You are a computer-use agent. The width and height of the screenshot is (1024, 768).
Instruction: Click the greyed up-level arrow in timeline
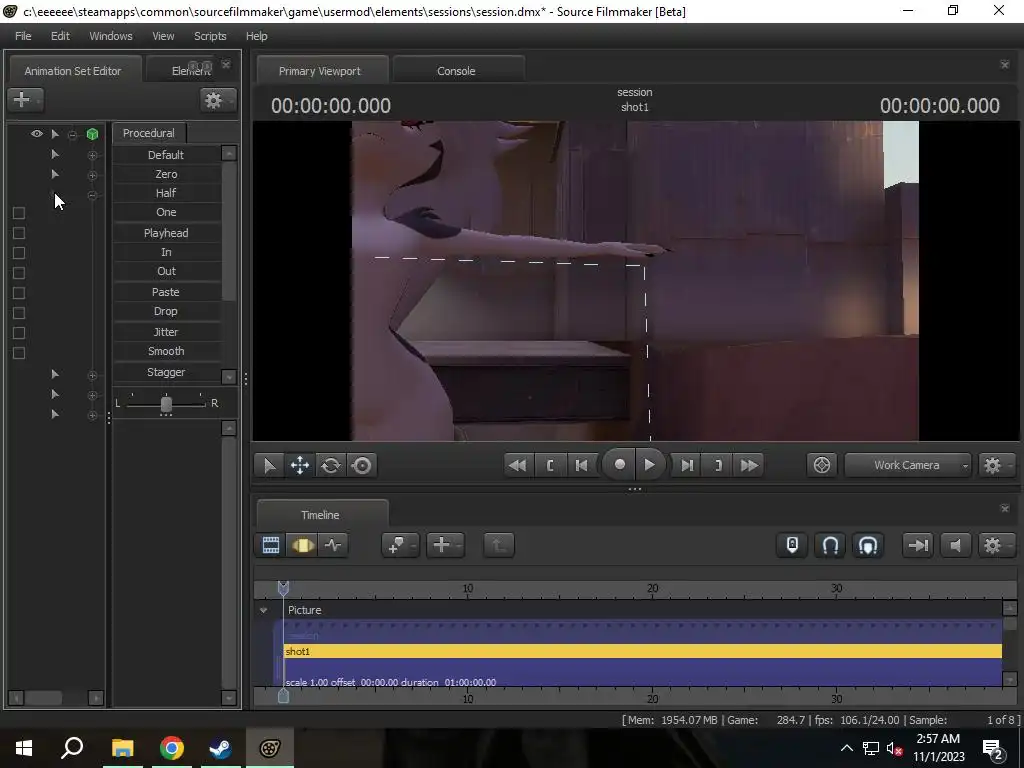pos(499,545)
